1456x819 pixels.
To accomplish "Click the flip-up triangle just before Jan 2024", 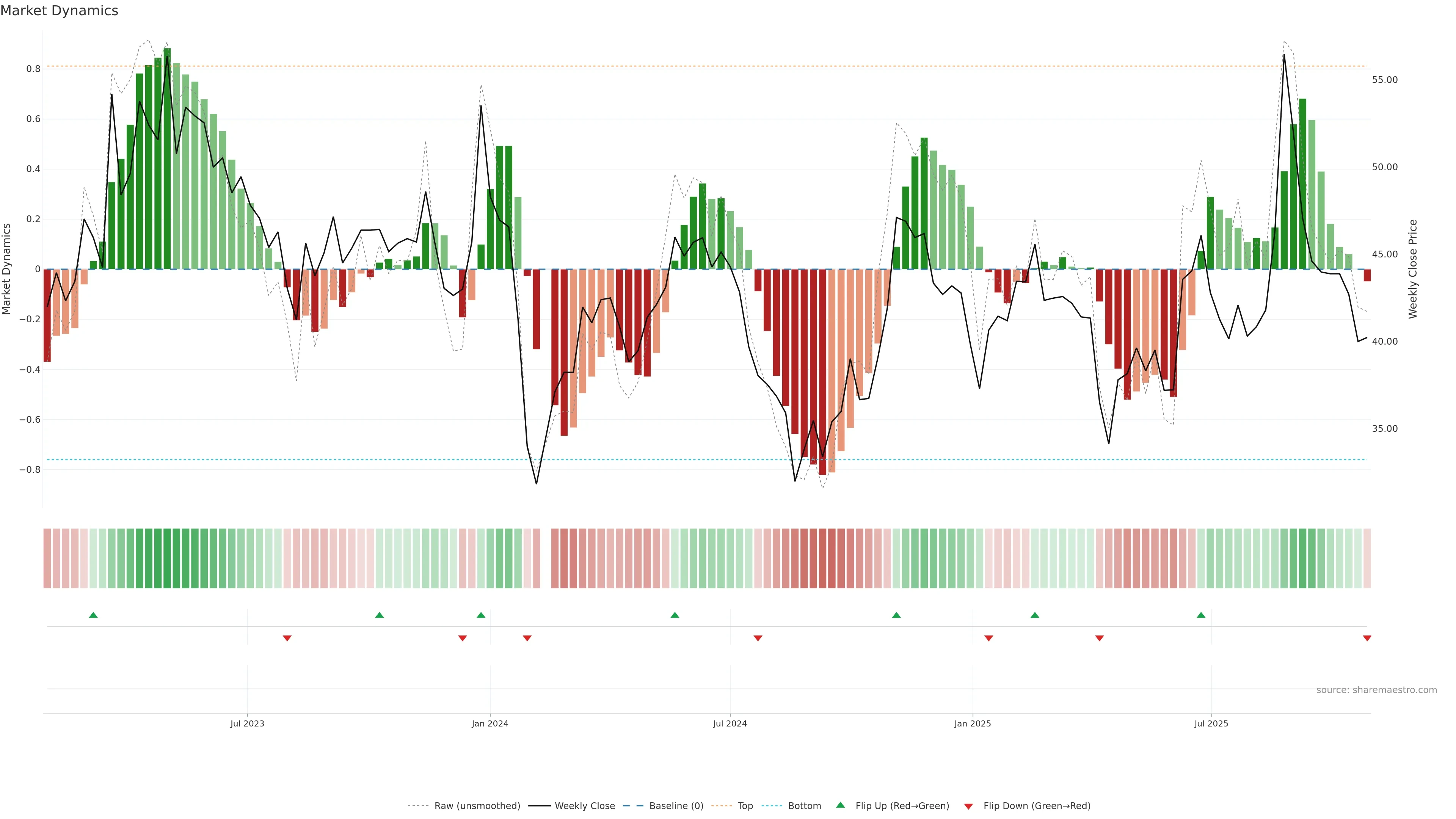I will (x=481, y=615).
